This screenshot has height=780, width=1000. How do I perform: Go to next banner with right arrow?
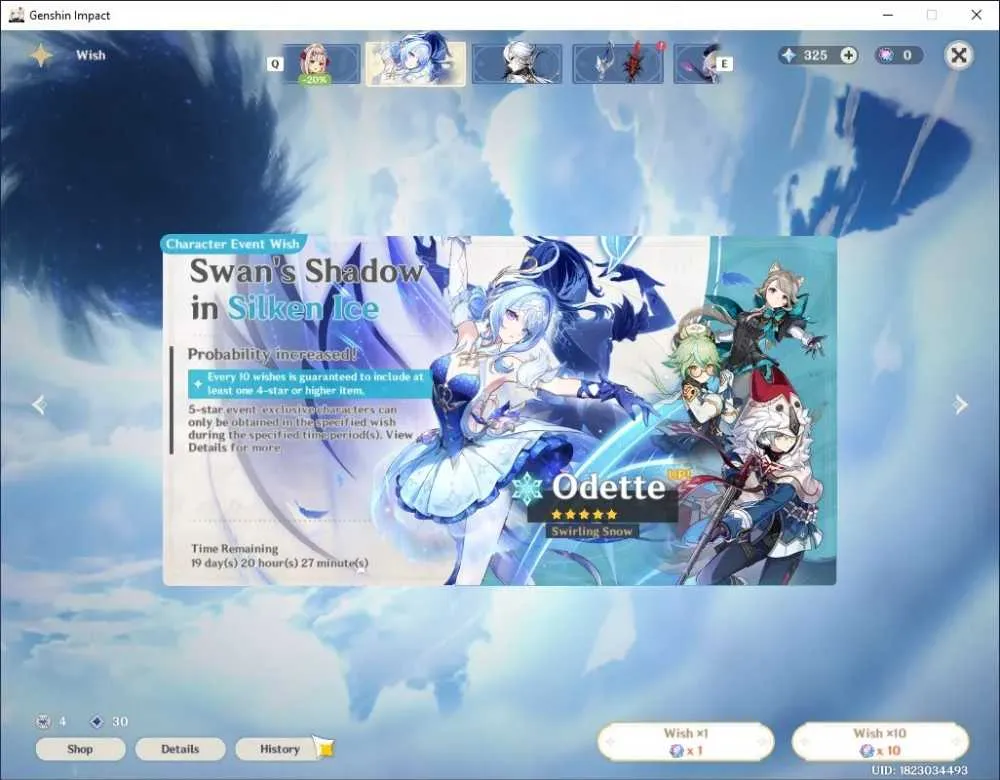coord(960,404)
